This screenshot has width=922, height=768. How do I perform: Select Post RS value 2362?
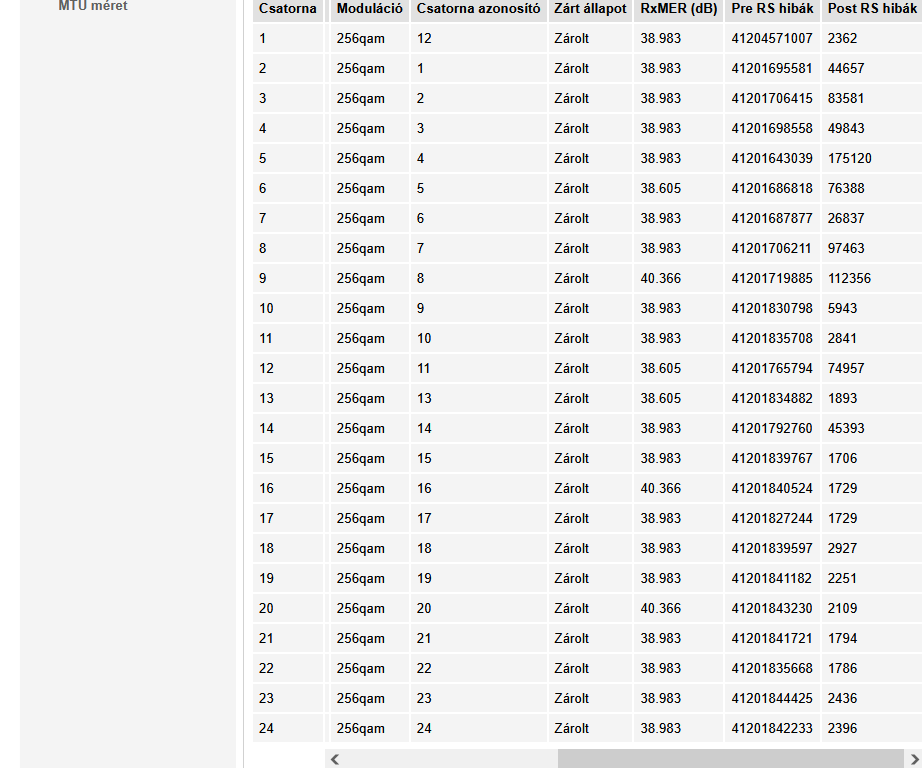click(x=842, y=38)
